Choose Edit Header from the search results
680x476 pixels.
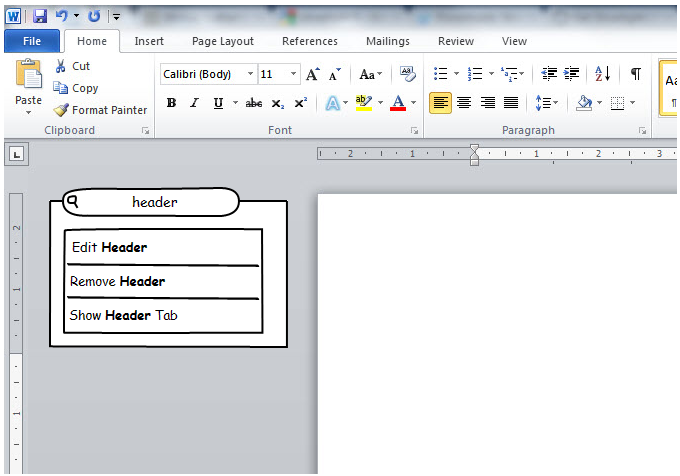tap(110, 248)
